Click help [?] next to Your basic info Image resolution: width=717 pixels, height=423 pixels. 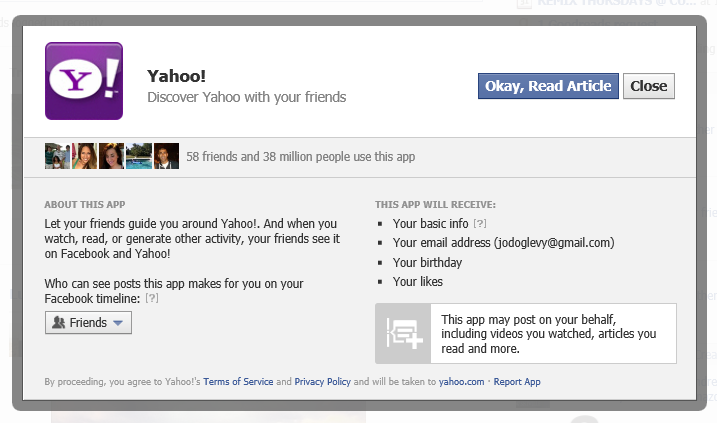[480, 223]
